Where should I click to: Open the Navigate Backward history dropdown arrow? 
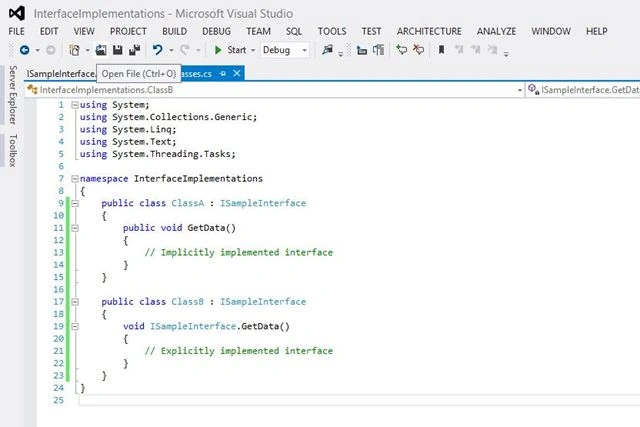point(38,51)
